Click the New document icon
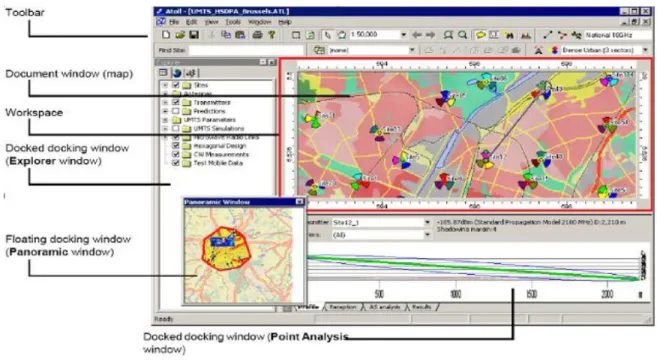 (166, 35)
